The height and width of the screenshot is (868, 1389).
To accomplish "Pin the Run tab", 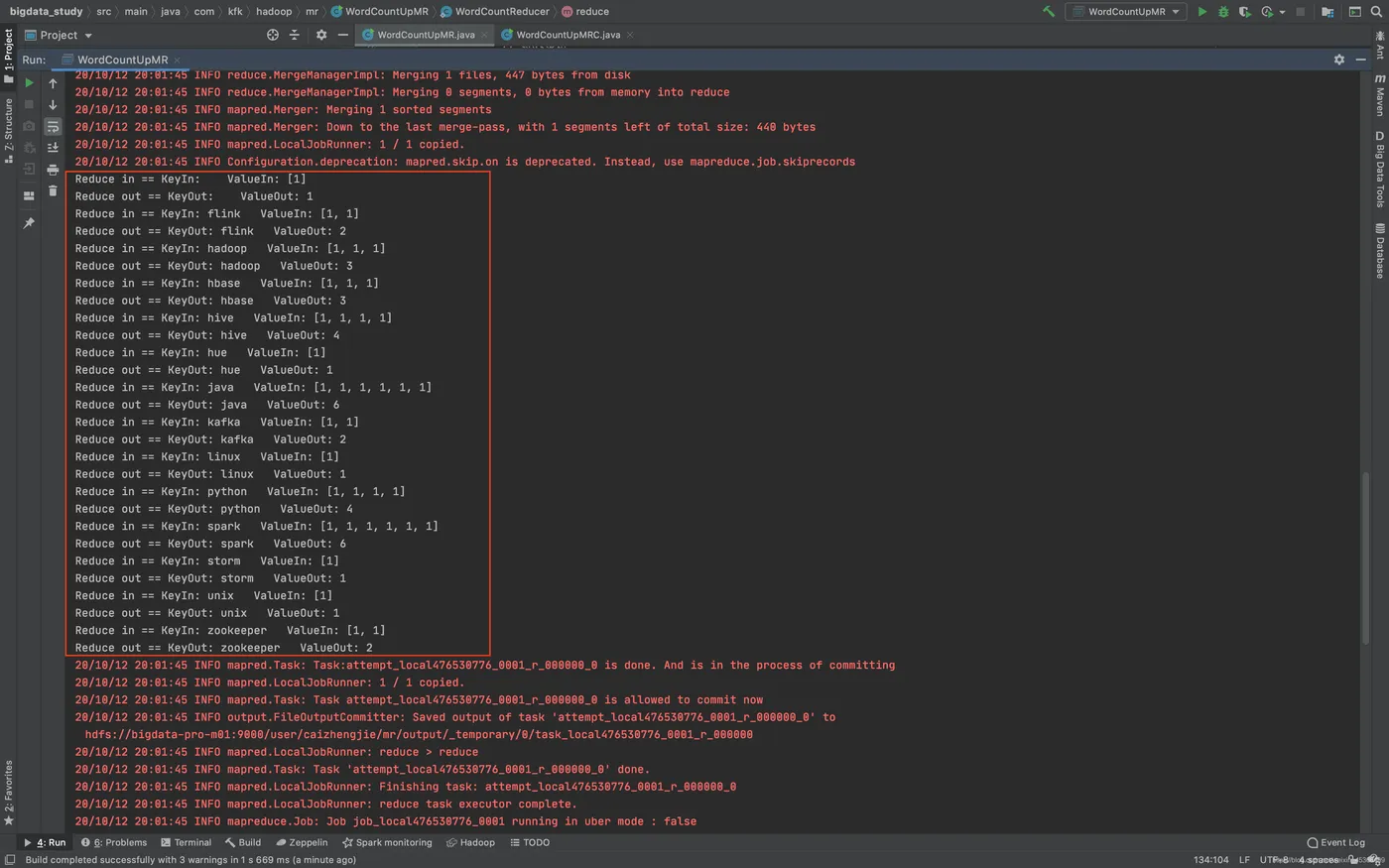I will pyautogui.click(x=29, y=223).
